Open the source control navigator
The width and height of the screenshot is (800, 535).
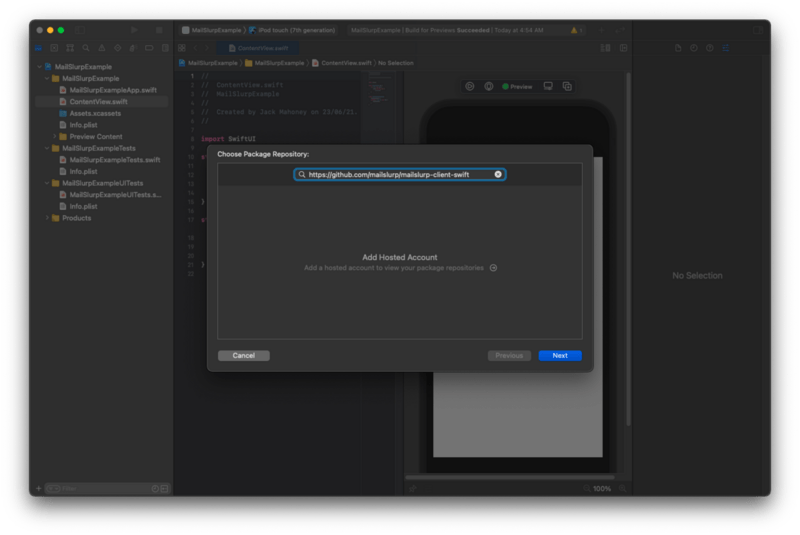54,48
